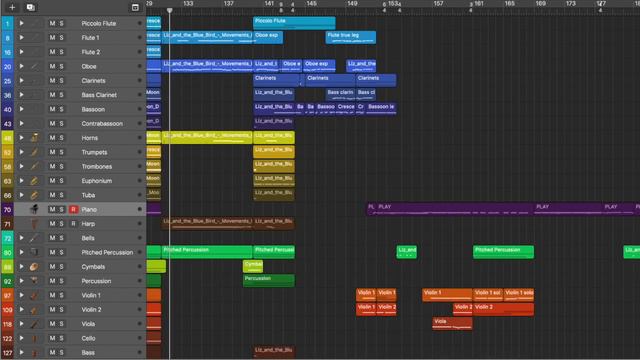The image size is (640, 360).
Task: Mute the Oboe track
Action: point(52,66)
